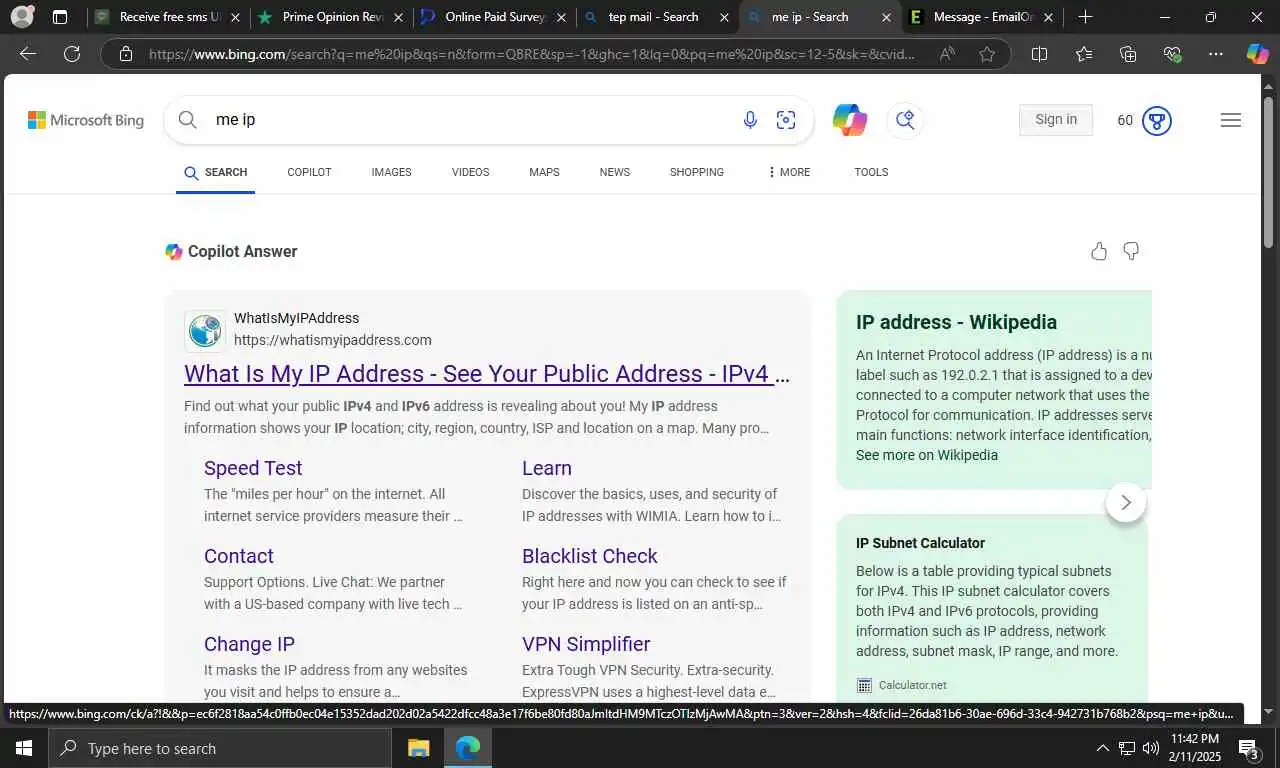Switch to the VIDEOS search tab
This screenshot has height=768, width=1280.
(470, 172)
